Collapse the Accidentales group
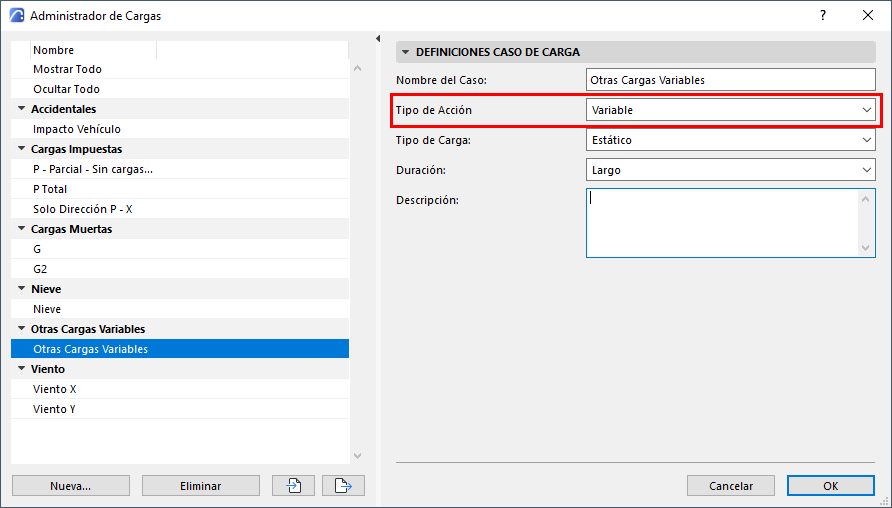 click(x=22, y=109)
